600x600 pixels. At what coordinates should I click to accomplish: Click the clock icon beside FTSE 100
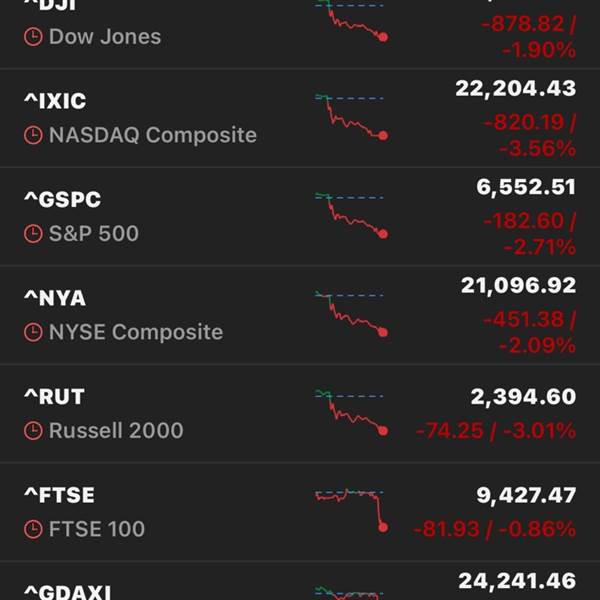tap(33, 529)
